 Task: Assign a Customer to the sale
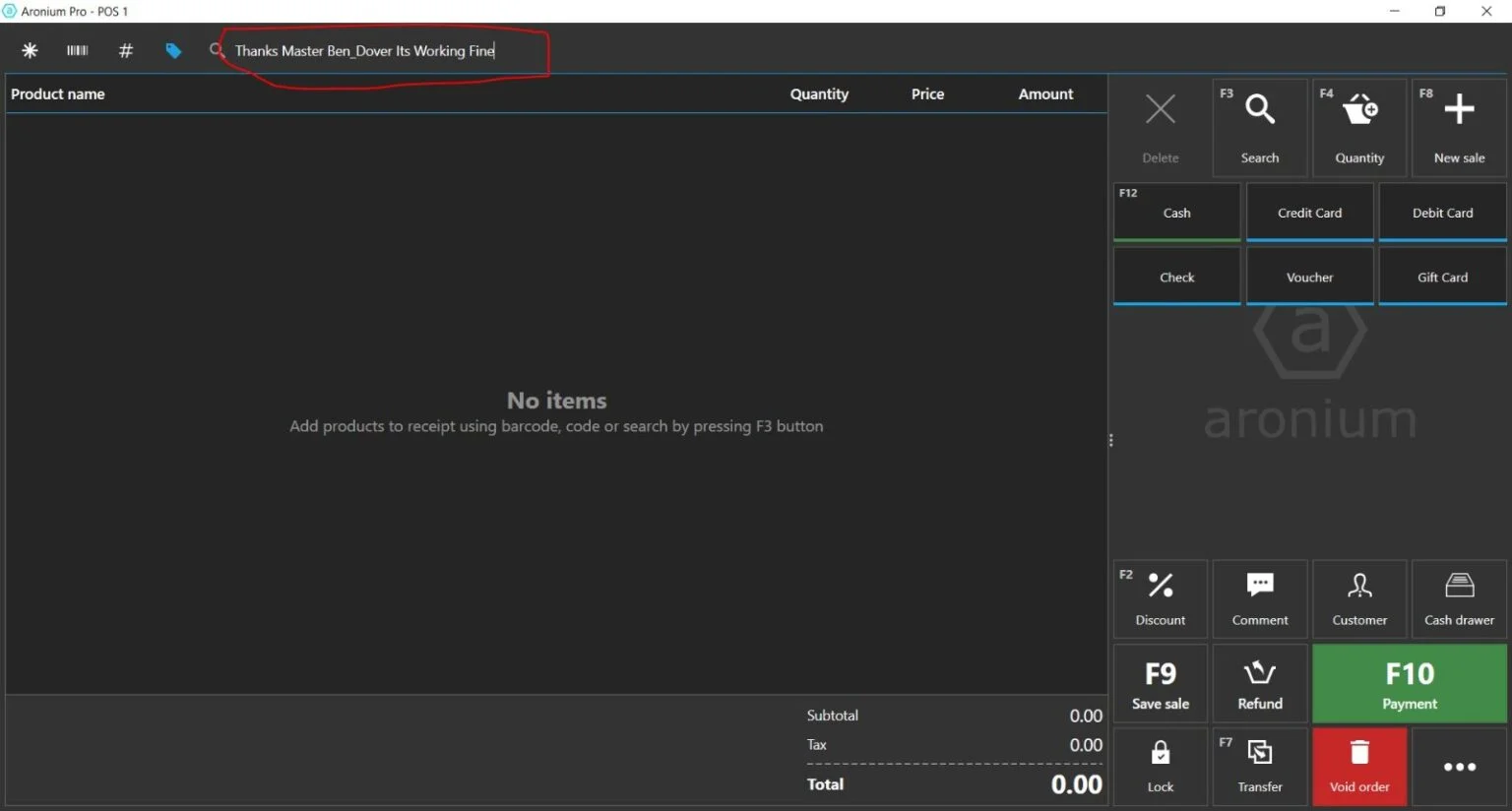(1359, 598)
